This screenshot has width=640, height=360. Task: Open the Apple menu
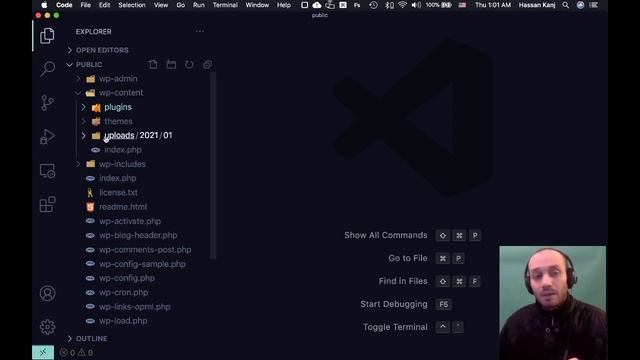pyautogui.click(x=44, y=5)
